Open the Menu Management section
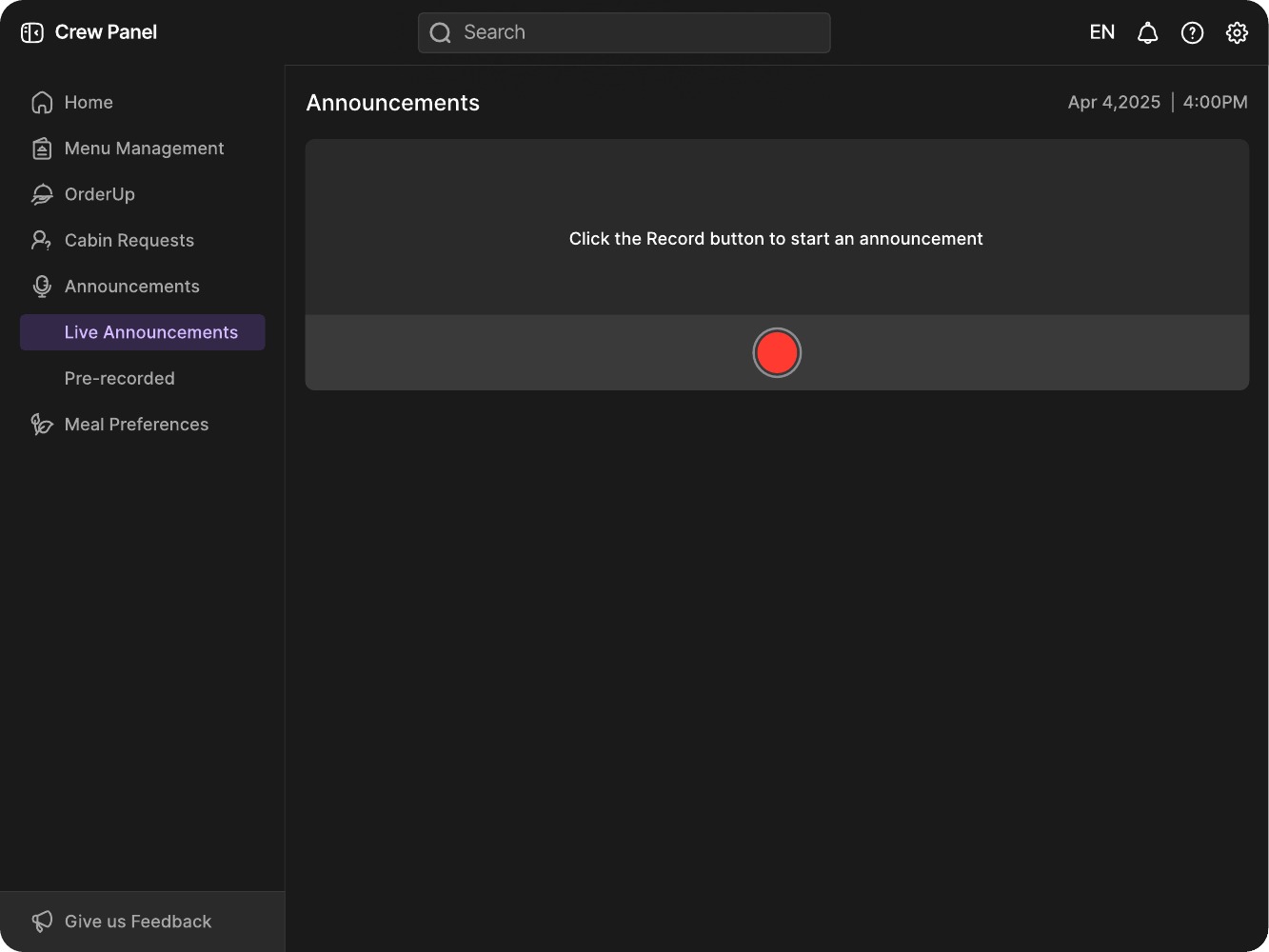 coord(145,149)
